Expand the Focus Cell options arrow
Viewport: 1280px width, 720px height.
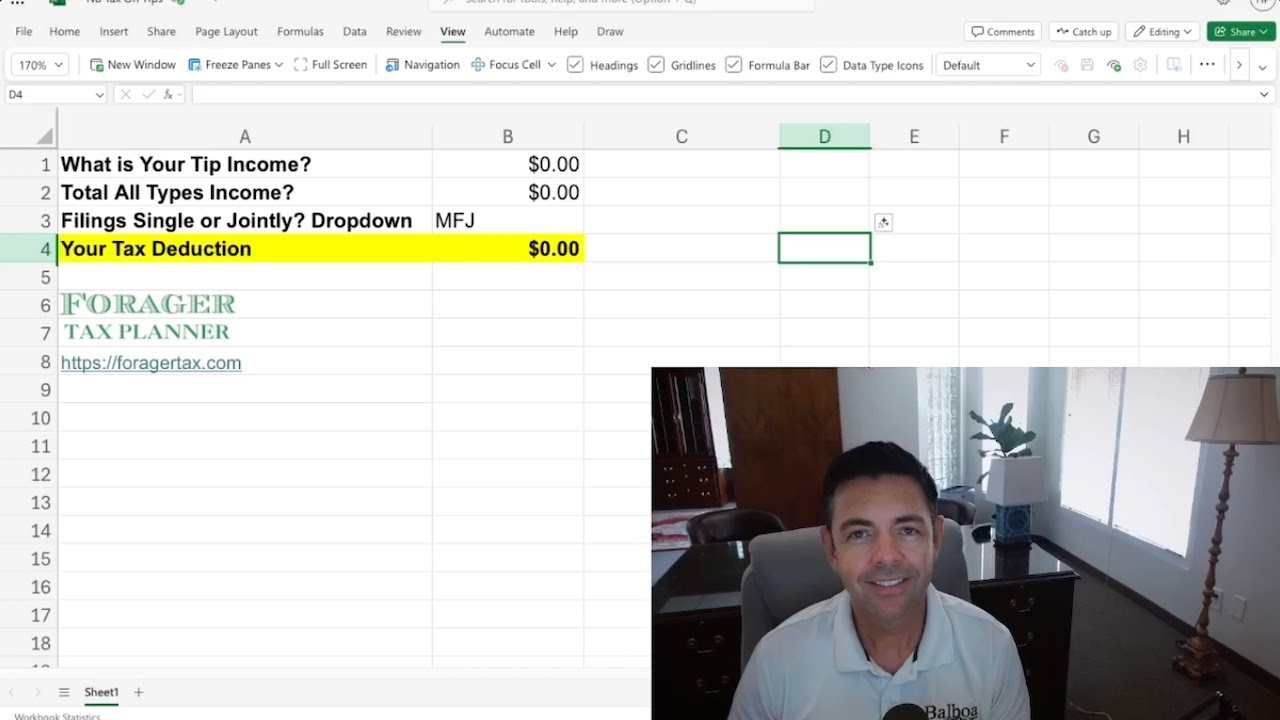click(x=551, y=65)
